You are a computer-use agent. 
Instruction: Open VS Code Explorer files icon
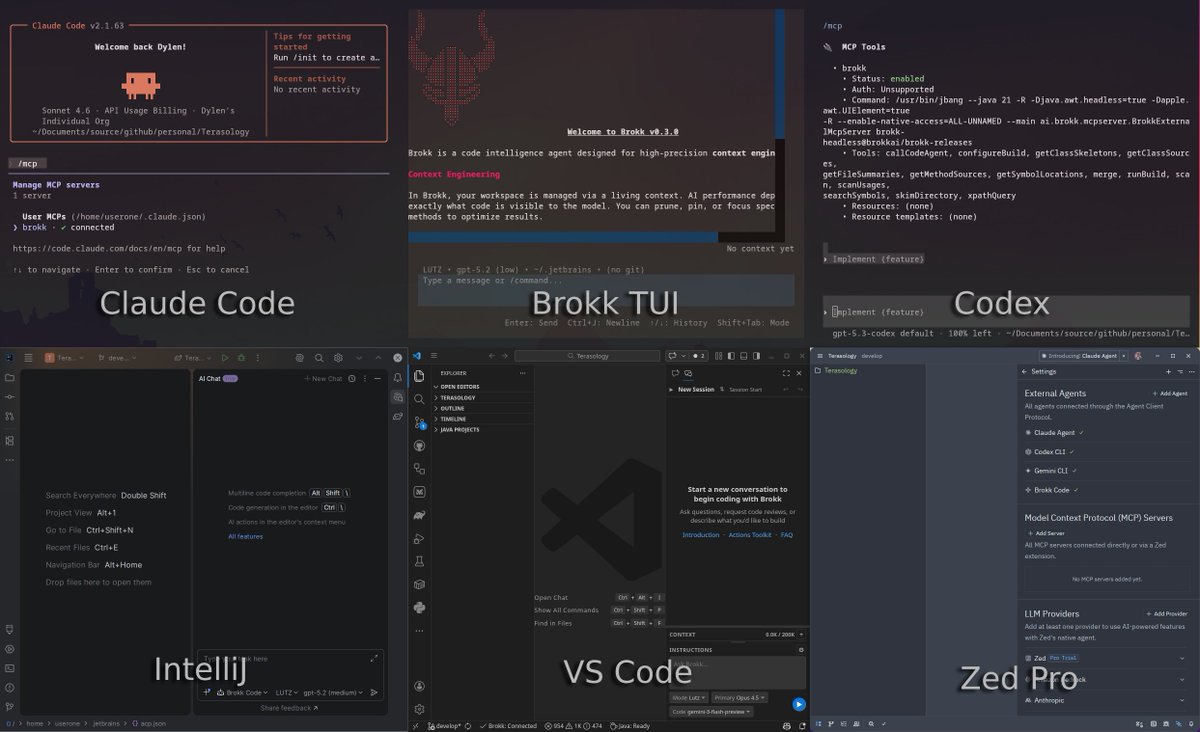click(419, 376)
